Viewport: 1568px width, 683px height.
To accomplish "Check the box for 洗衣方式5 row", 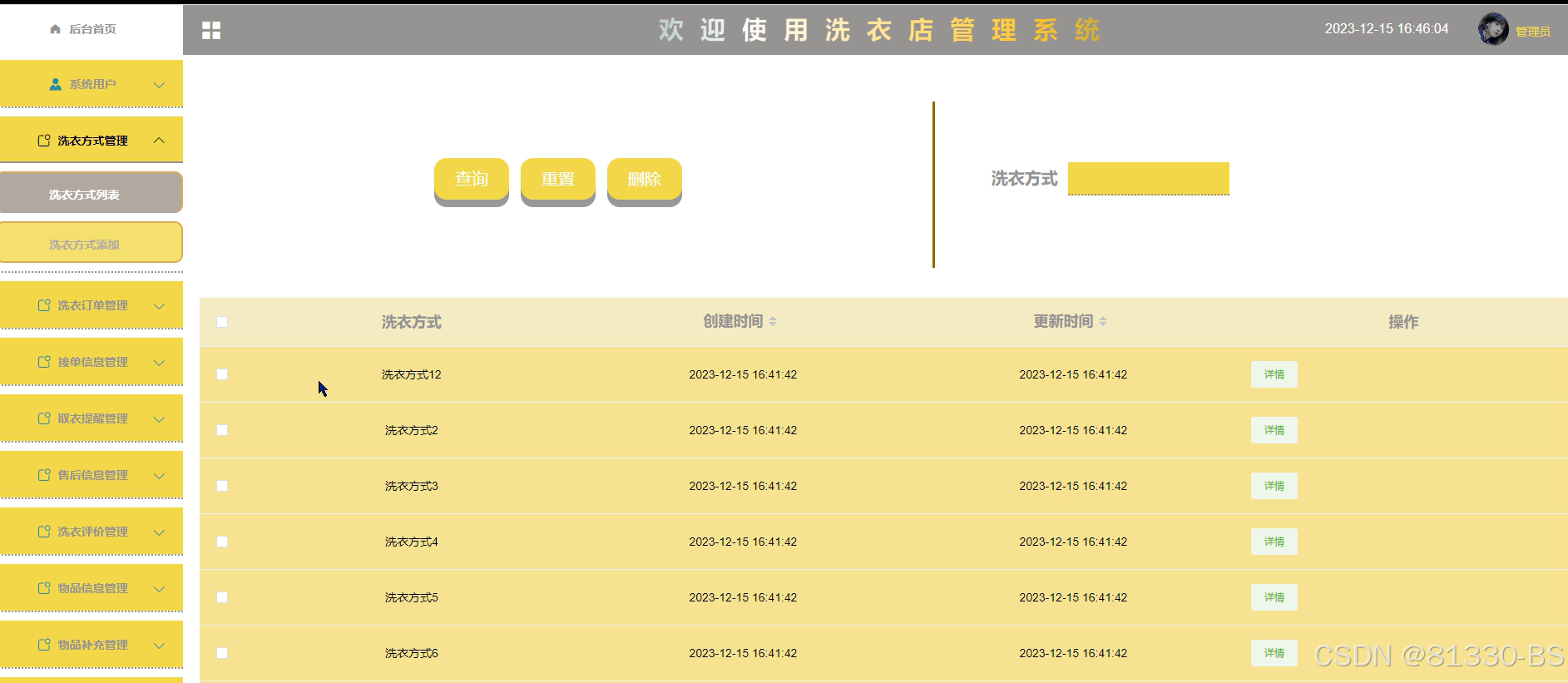I will [x=222, y=597].
